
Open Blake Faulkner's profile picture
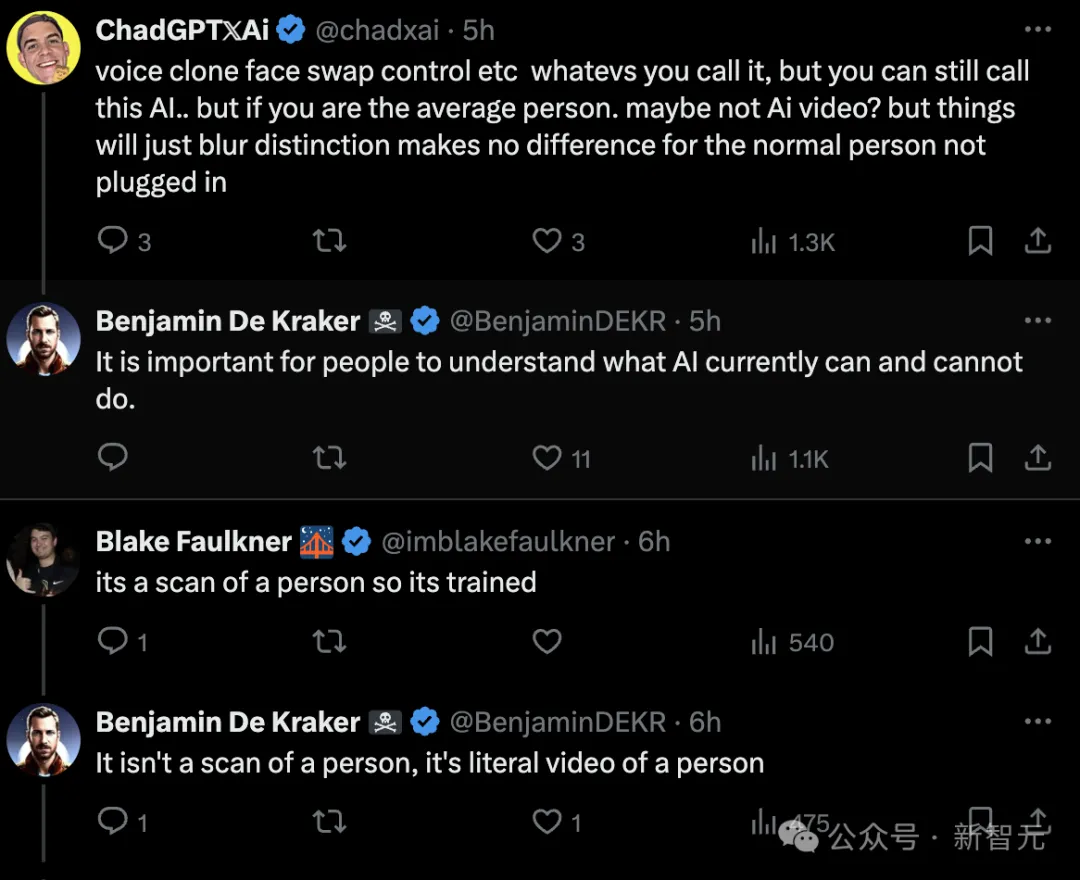pyautogui.click(x=43, y=559)
